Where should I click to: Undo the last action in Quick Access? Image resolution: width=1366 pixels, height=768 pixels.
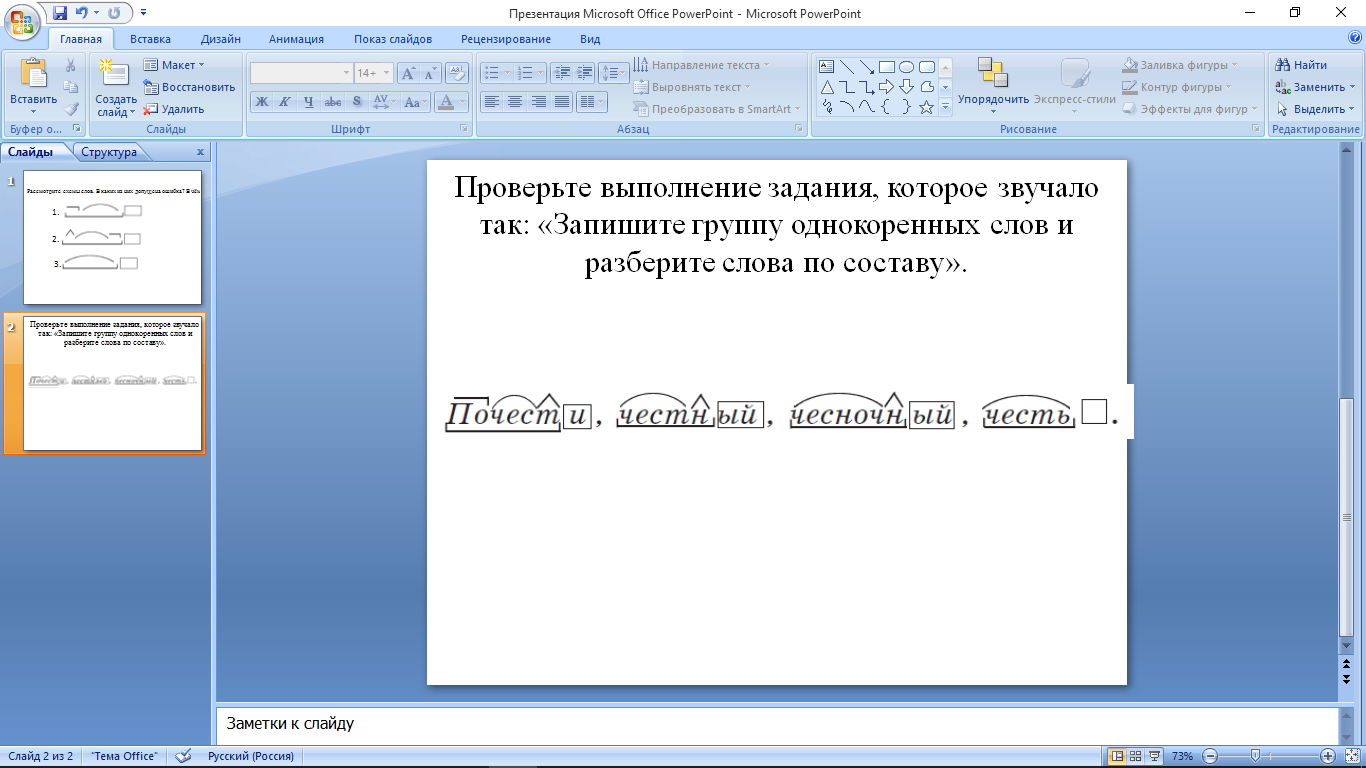(81, 13)
